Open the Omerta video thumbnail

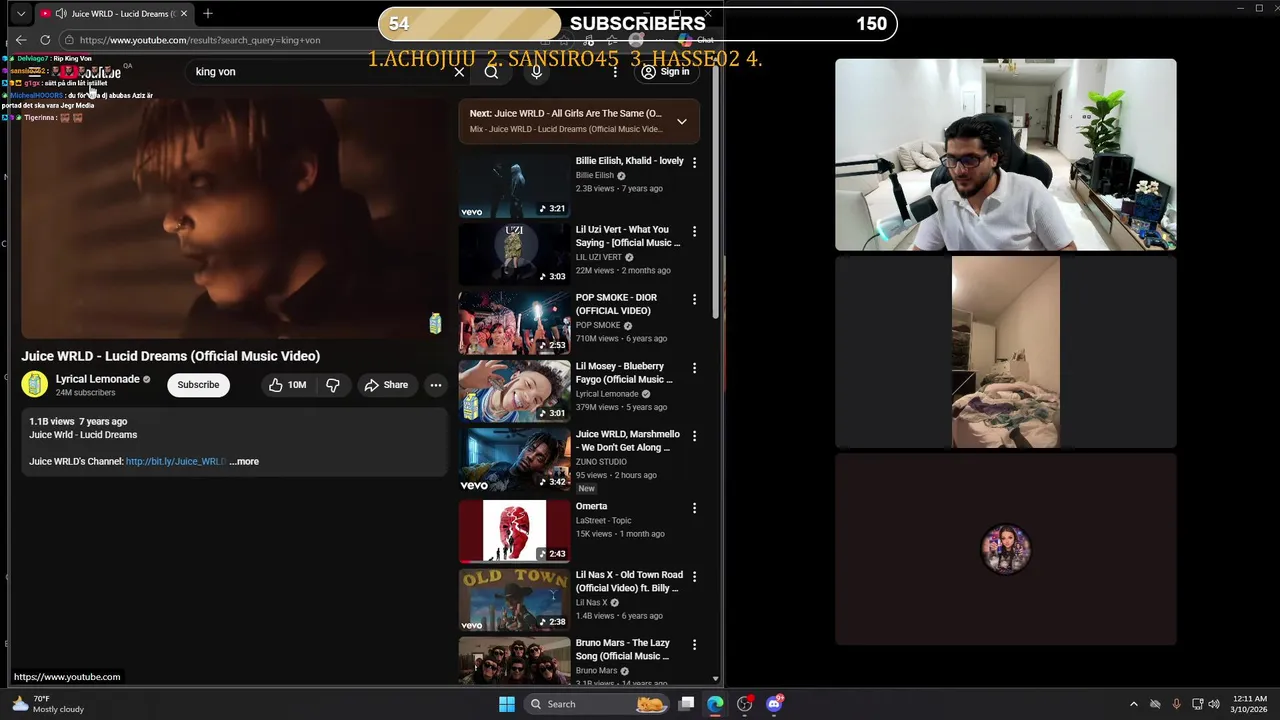click(x=514, y=531)
